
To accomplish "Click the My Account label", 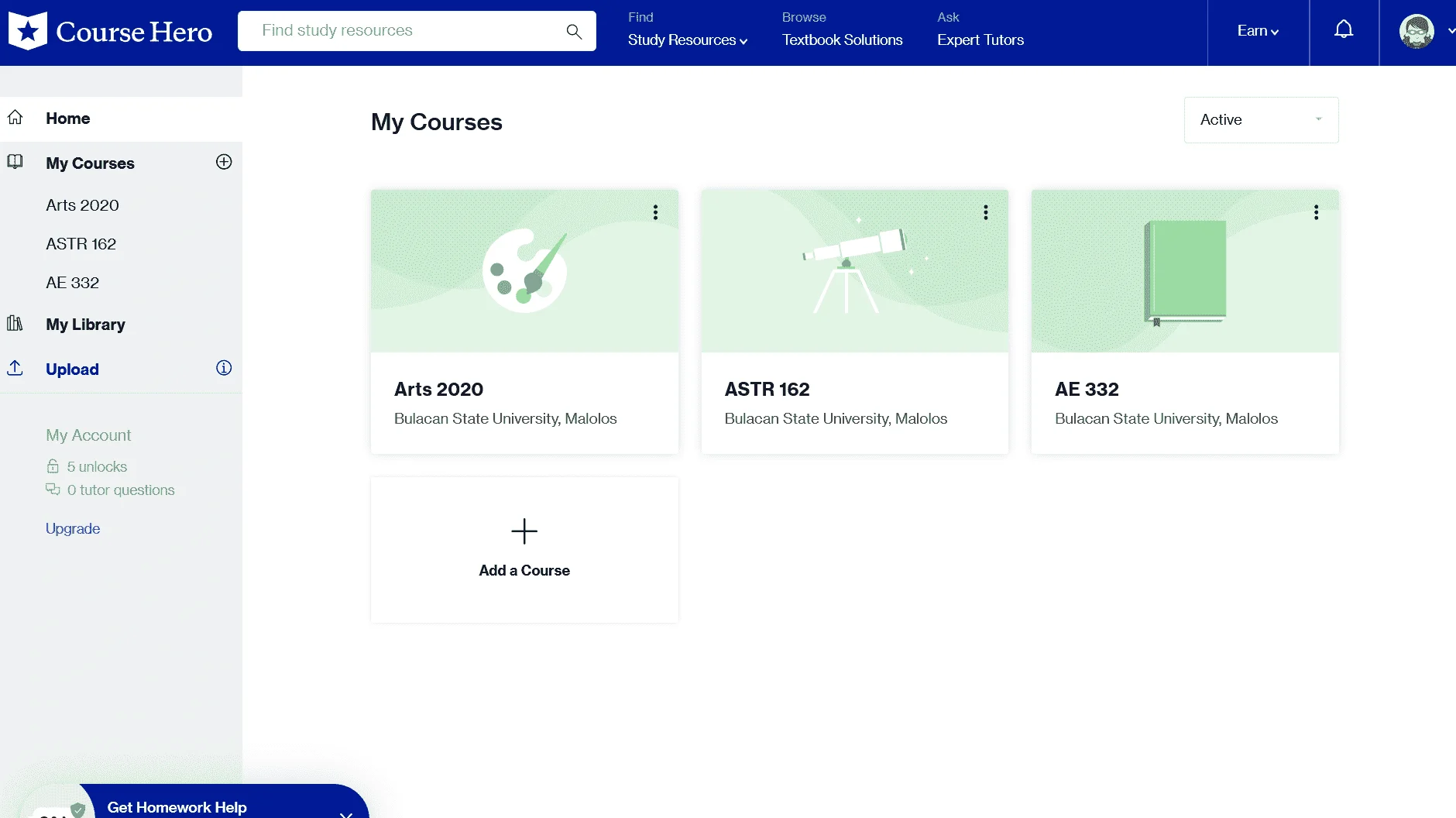I will (x=88, y=435).
